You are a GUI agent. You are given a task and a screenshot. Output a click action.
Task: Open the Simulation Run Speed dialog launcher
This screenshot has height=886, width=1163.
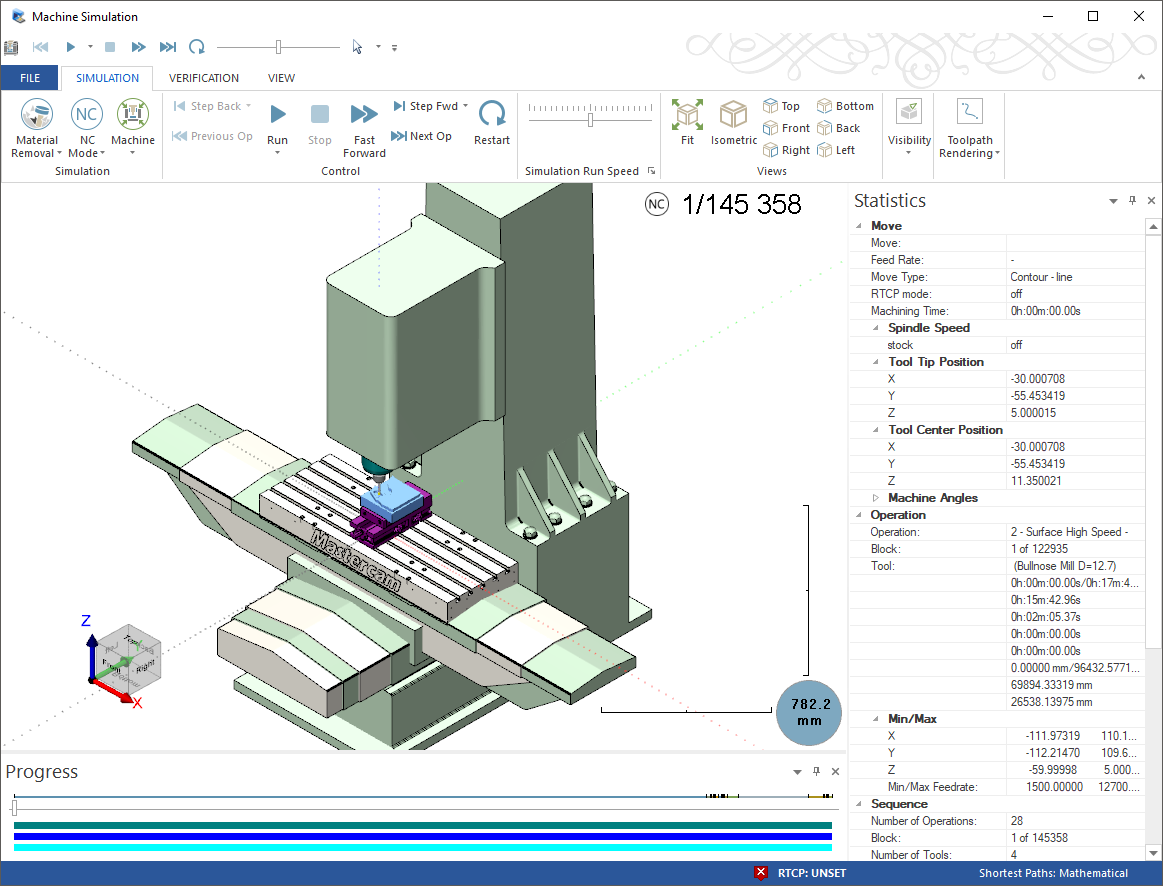point(651,171)
